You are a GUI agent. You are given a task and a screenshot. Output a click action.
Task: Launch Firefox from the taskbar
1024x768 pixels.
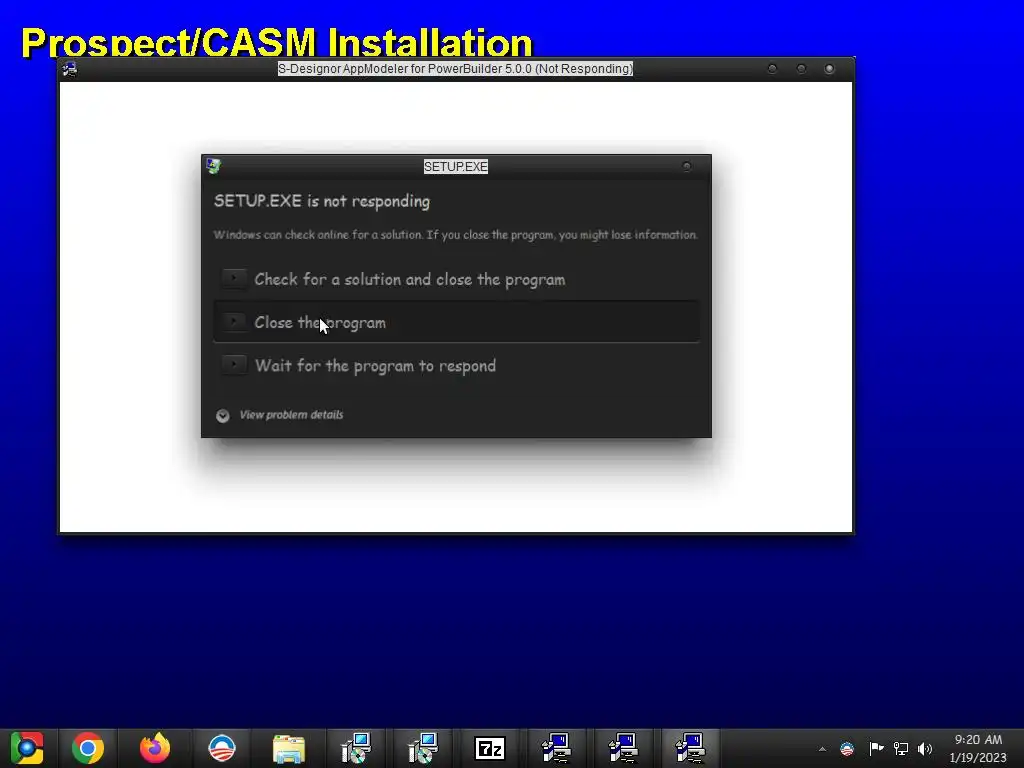[x=155, y=748]
